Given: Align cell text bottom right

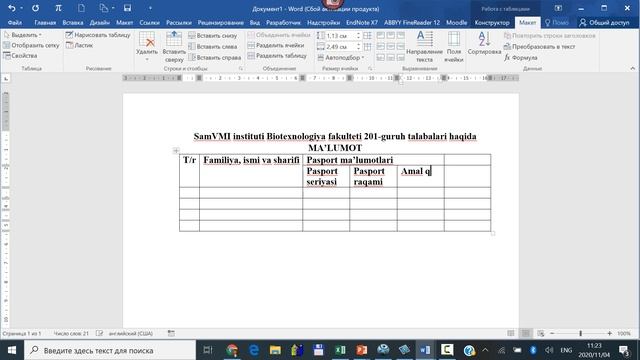Looking at the screenshot, I should (x=401, y=58).
